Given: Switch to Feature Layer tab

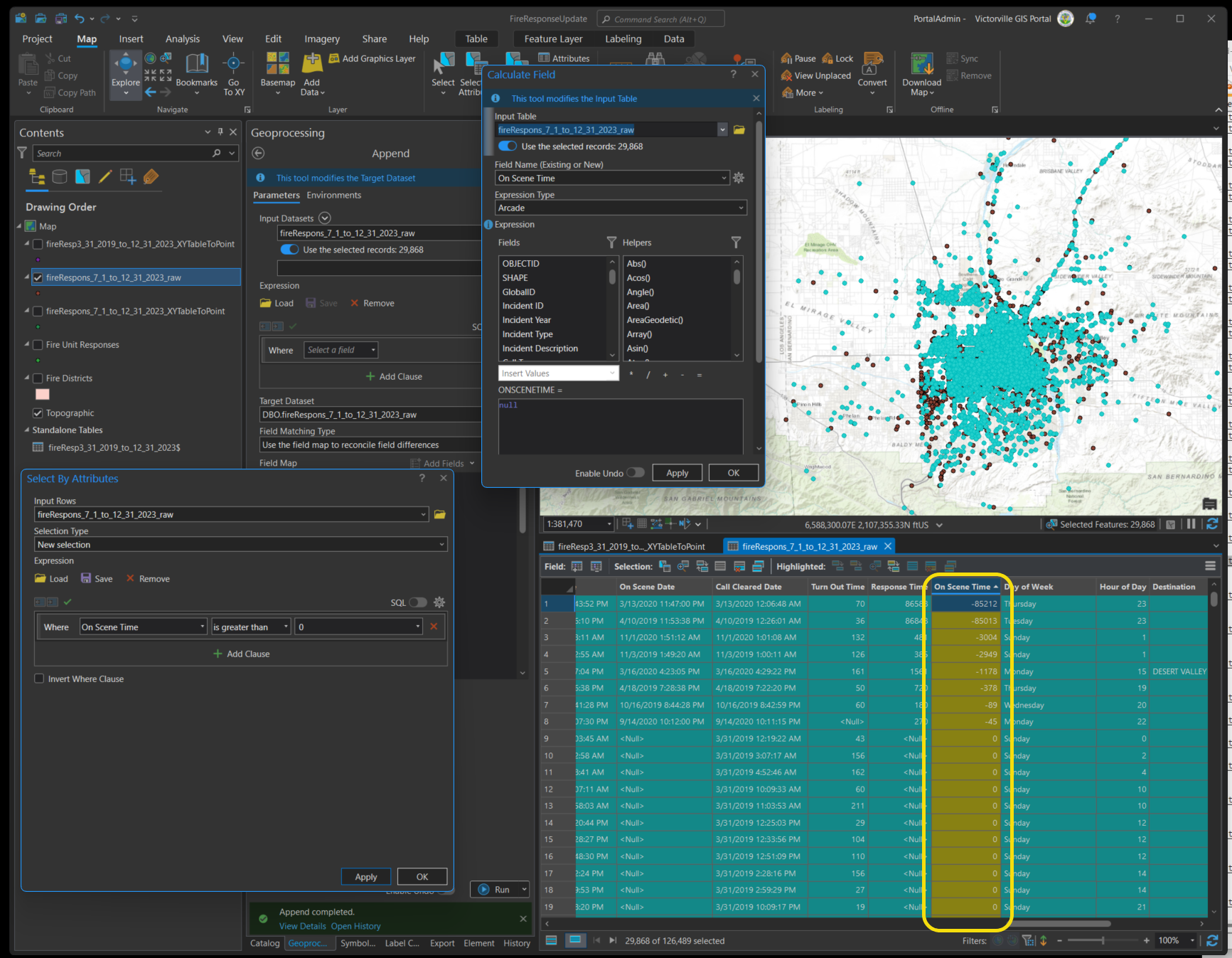Looking at the screenshot, I should (x=553, y=39).
